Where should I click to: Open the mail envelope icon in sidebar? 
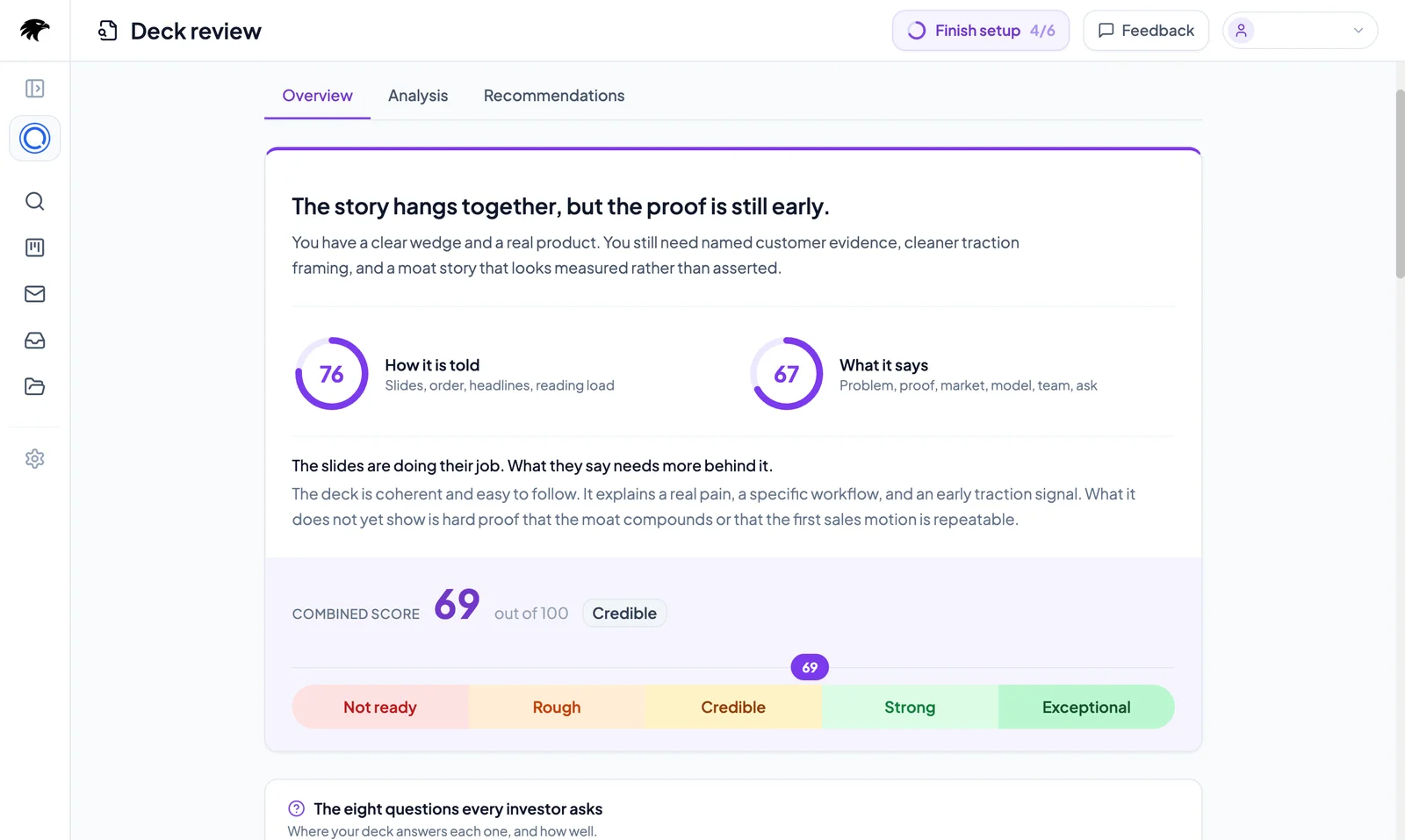click(x=35, y=294)
